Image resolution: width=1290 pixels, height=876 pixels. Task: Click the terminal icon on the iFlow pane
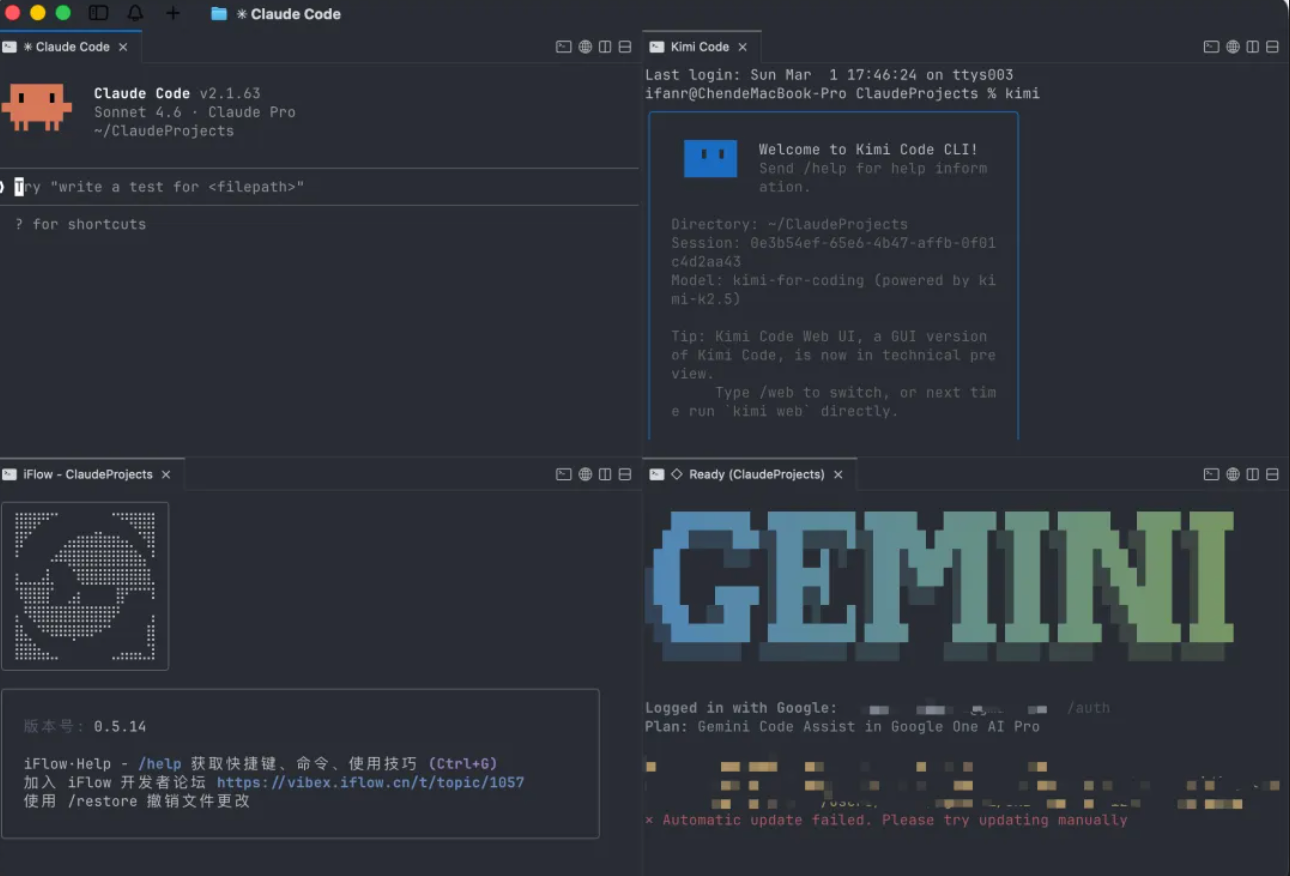pos(564,474)
